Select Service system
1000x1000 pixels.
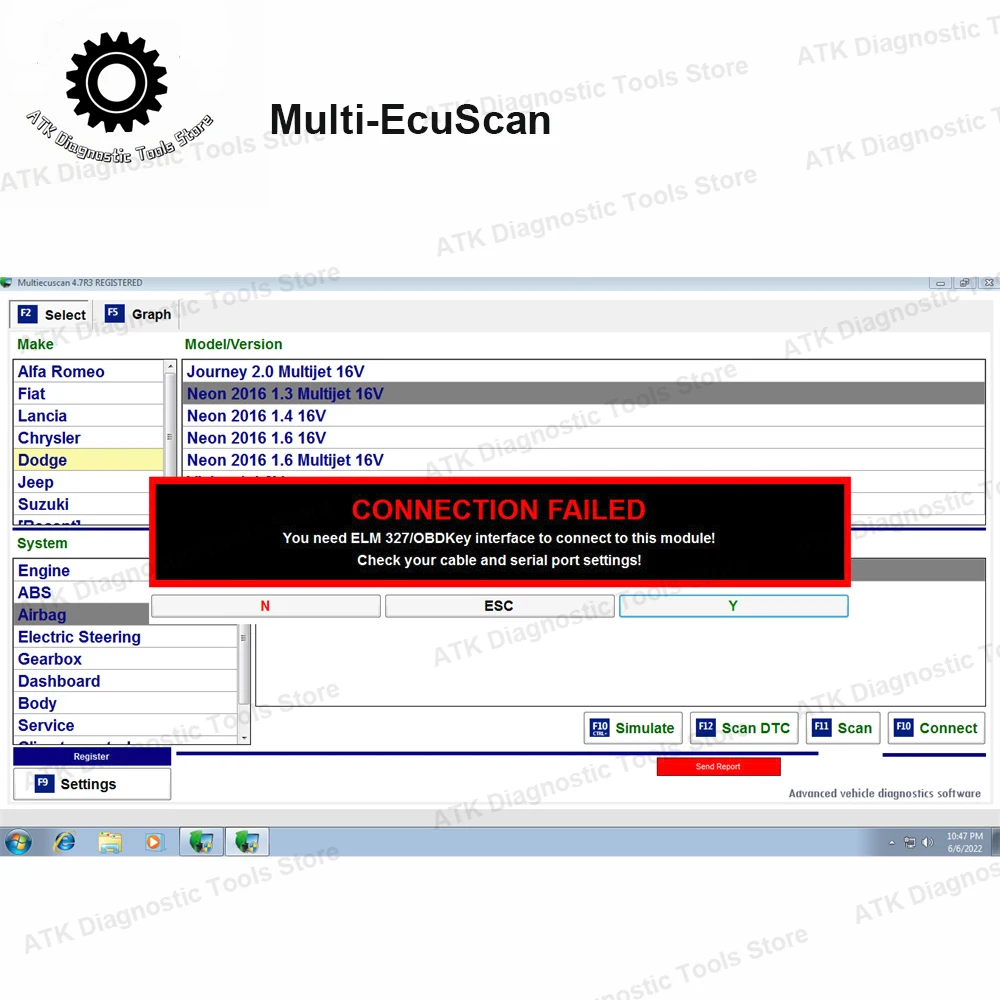pos(126,725)
